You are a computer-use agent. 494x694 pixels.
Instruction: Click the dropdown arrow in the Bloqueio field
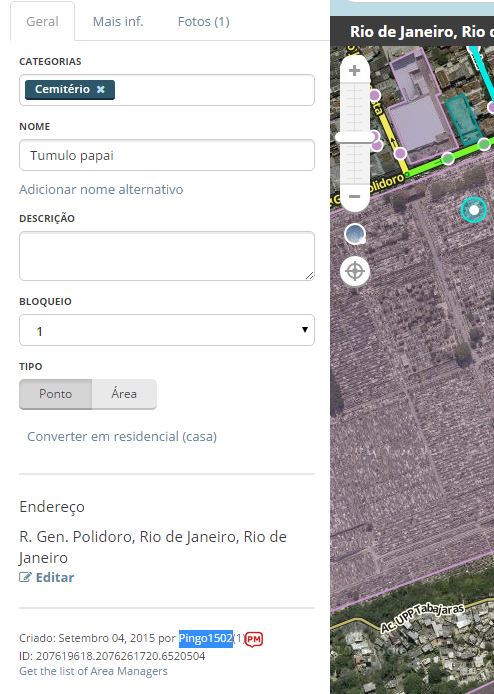coord(305,330)
